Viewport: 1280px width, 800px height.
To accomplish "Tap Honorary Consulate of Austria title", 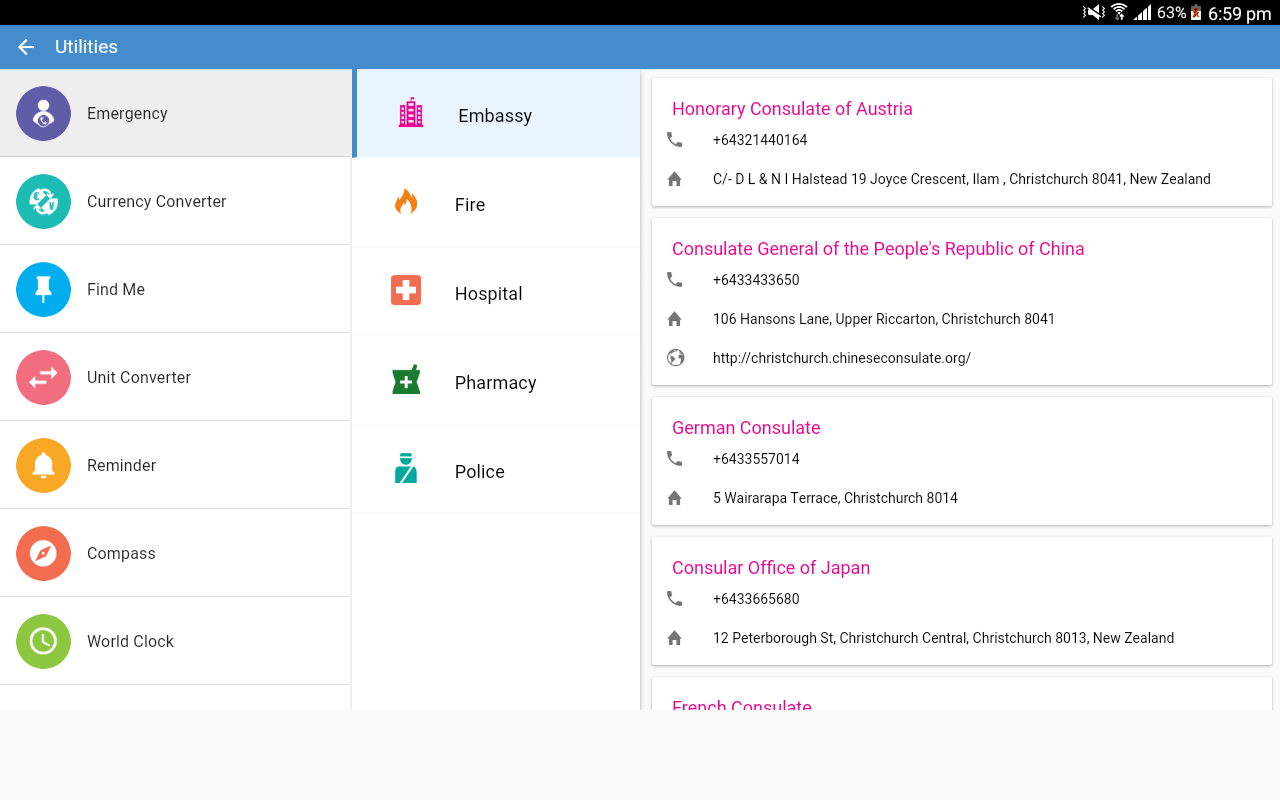I will point(792,109).
